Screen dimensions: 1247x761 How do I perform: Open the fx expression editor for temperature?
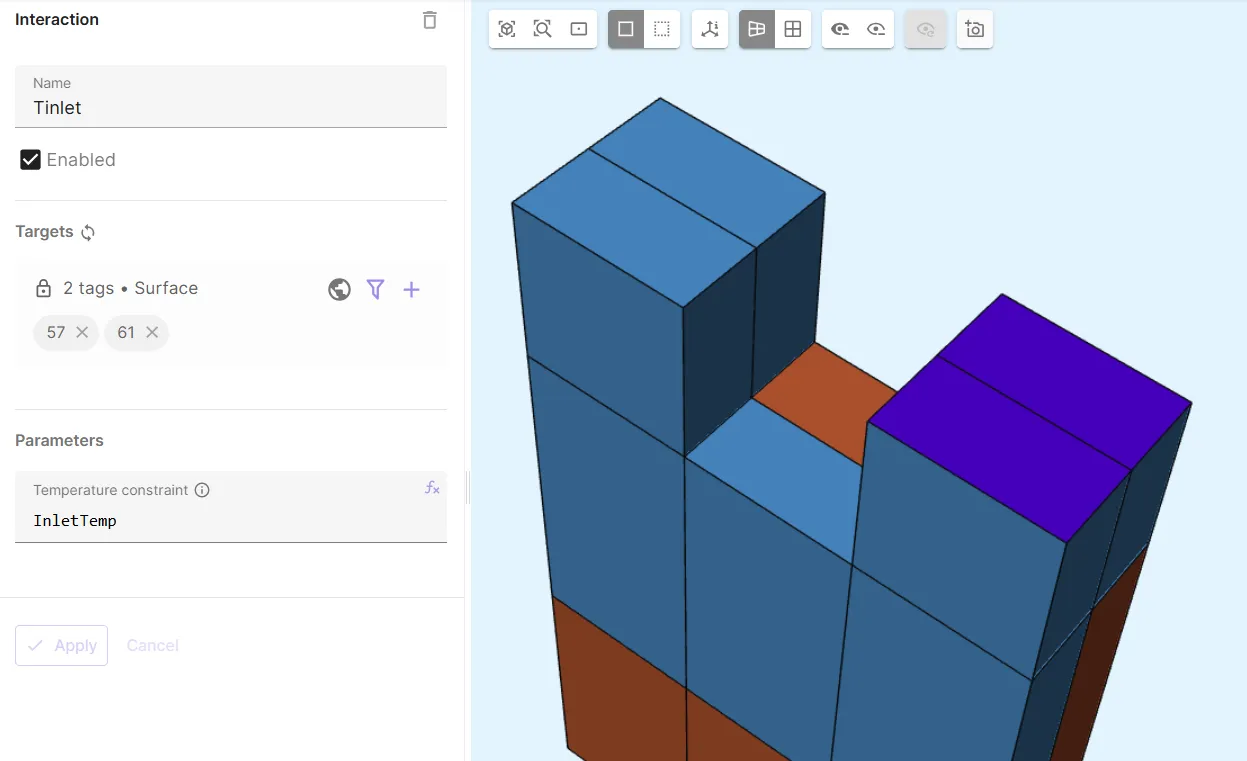coord(432,488)
